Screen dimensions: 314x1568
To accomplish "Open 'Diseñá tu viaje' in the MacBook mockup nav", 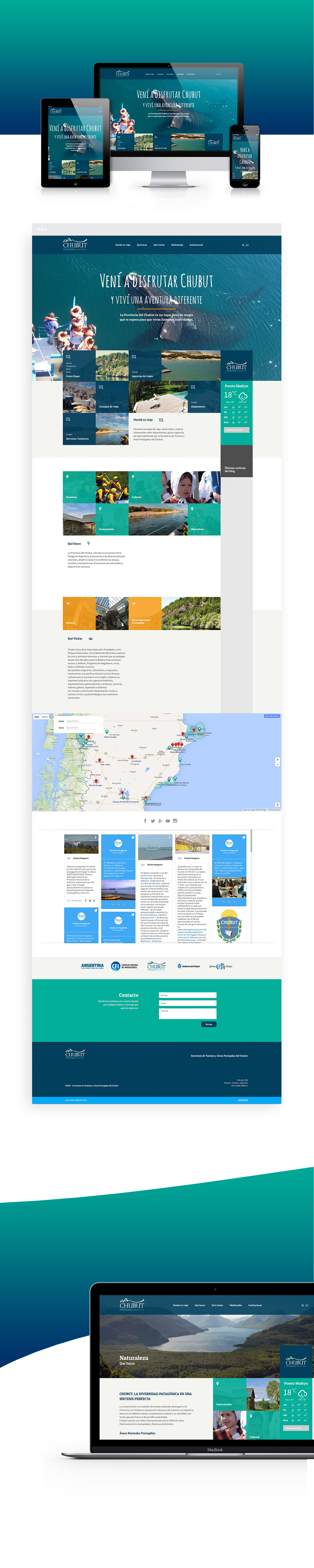I will click(x=181, y=1305).
